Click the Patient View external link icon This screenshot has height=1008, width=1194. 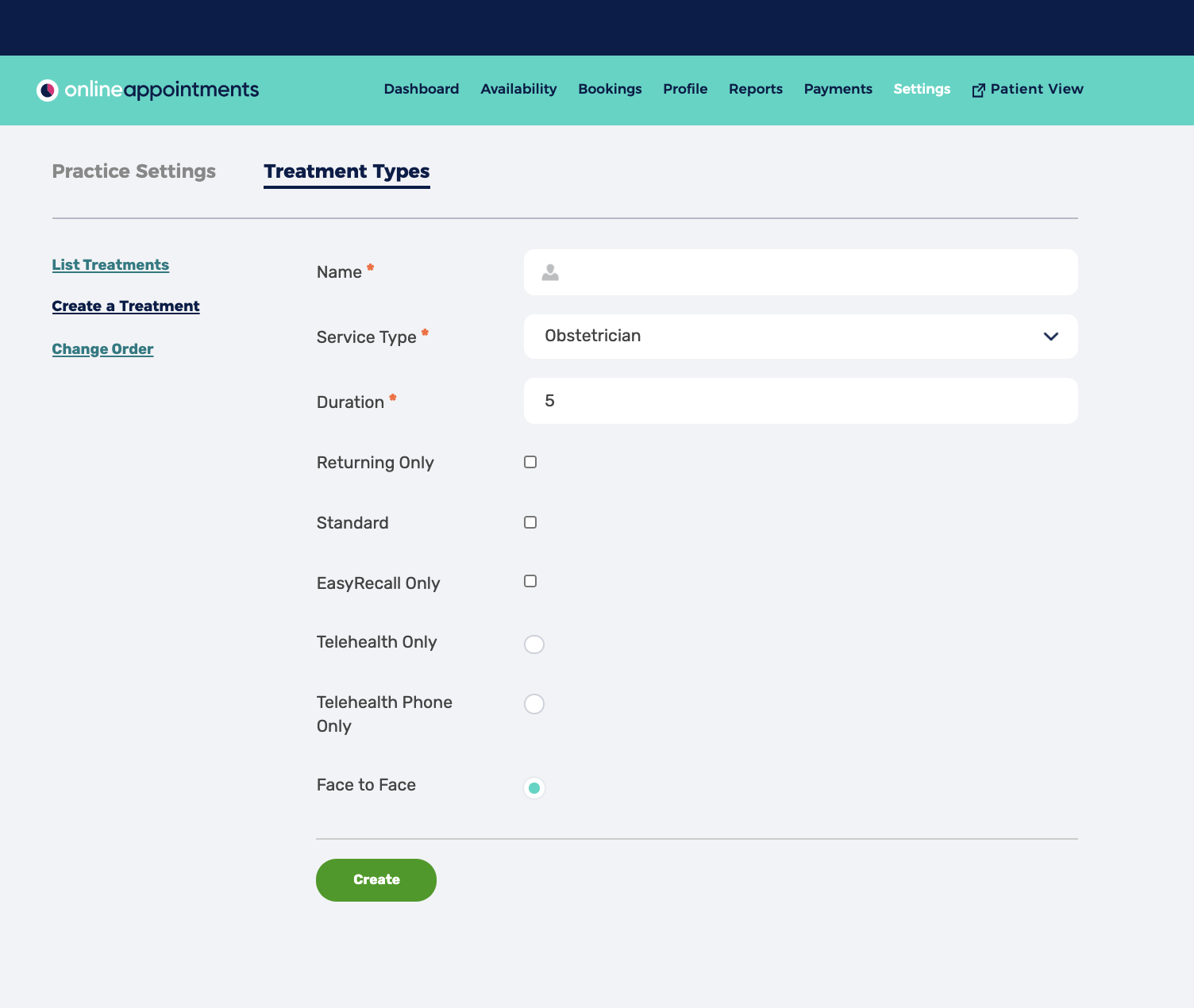coord(978,90)
